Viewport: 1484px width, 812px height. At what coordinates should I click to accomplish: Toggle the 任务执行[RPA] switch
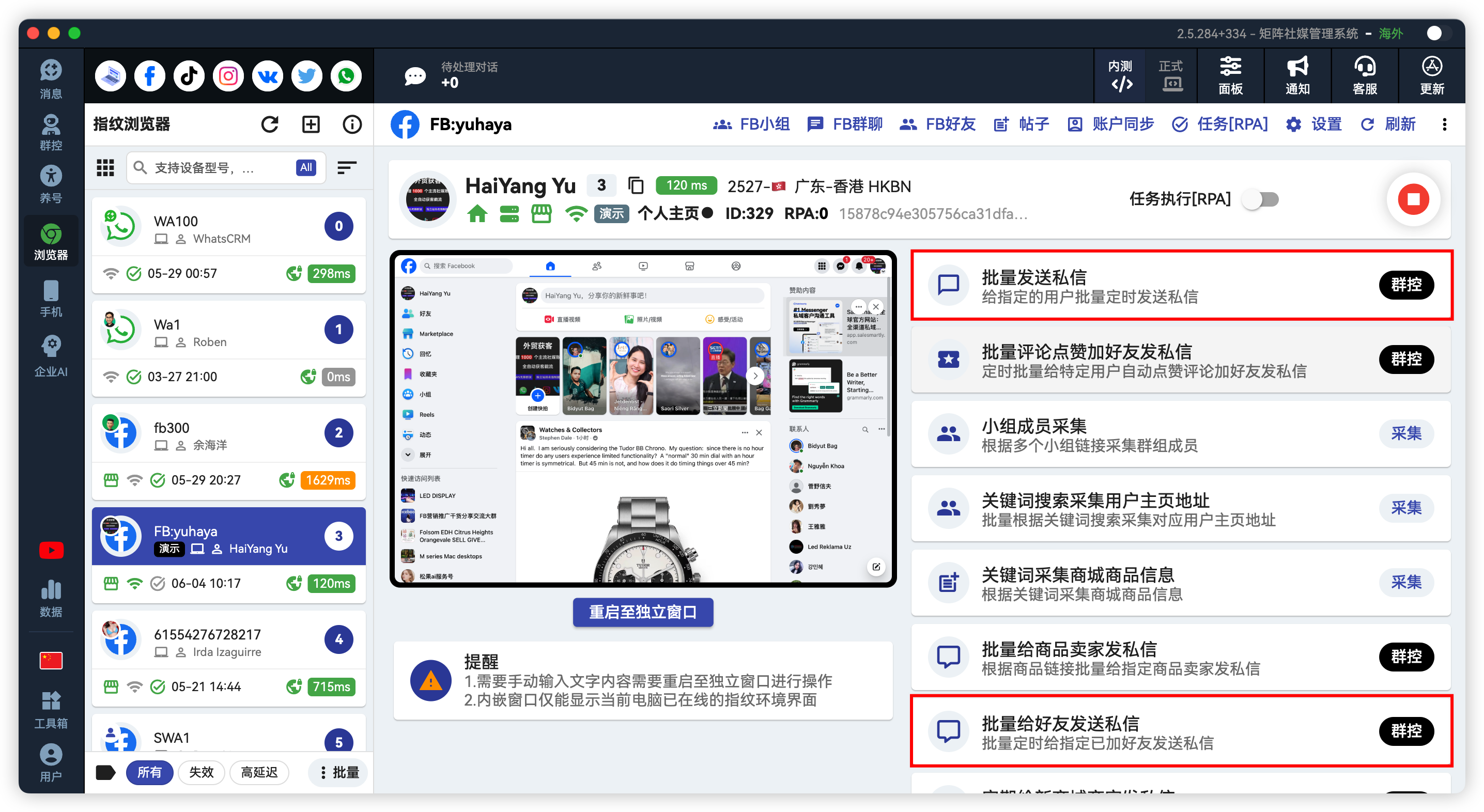[1260, 199]
